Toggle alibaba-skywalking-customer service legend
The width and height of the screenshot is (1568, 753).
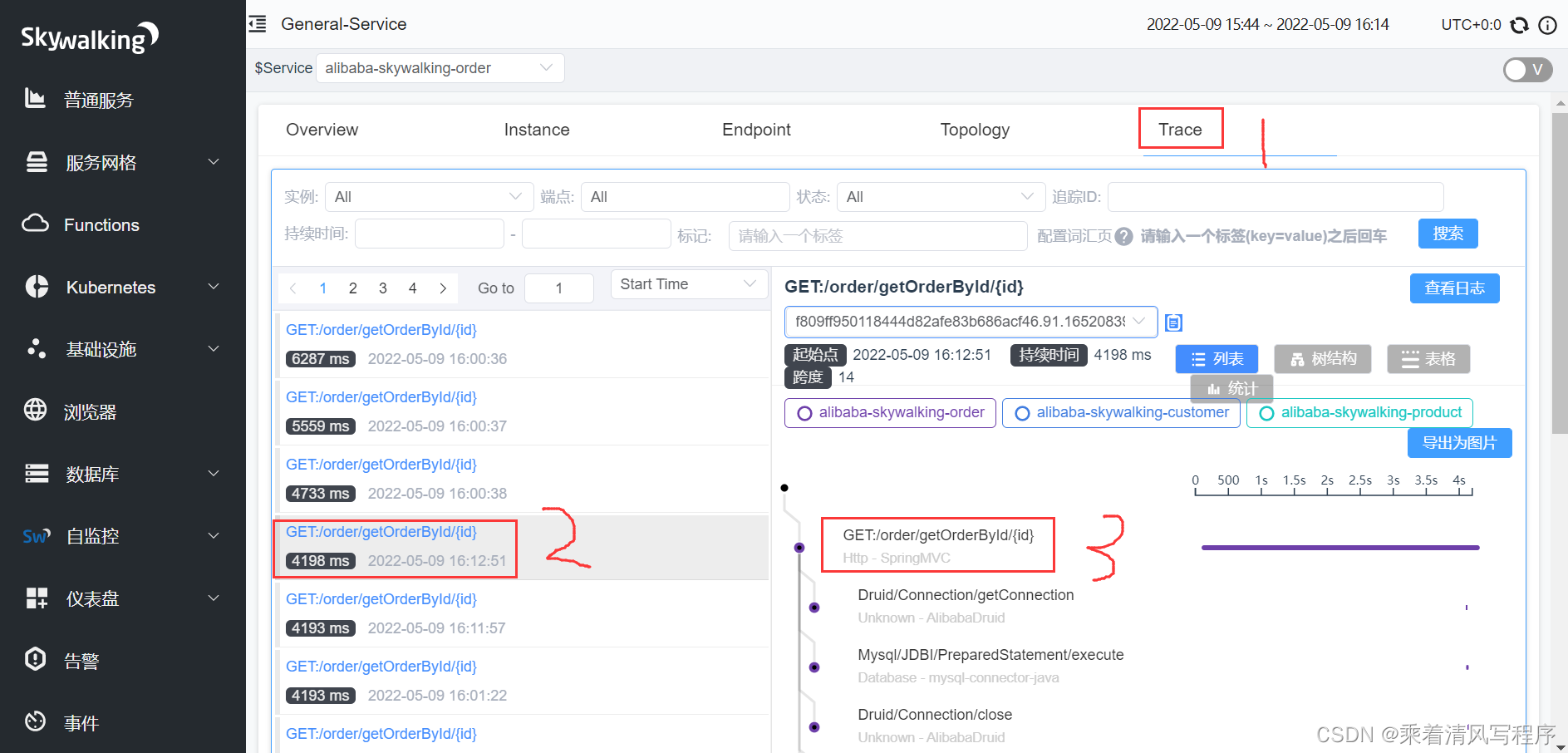[1121, 413]
